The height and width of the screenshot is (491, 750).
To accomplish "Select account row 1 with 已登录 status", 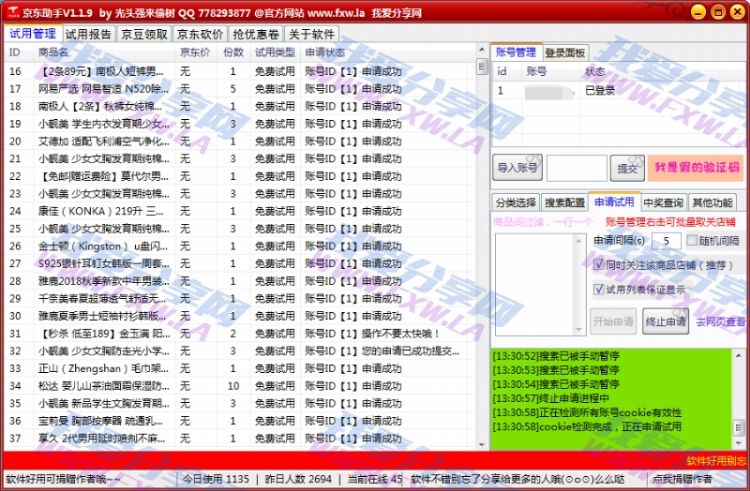I will [x=617, y=90].
